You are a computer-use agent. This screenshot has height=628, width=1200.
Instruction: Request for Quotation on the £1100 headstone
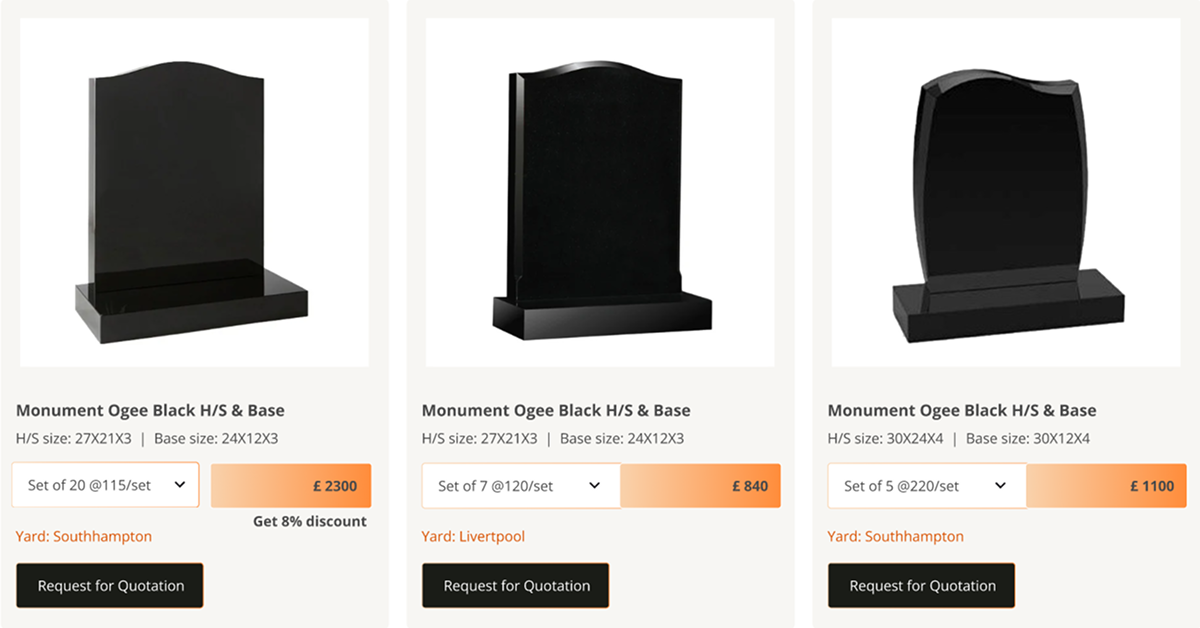[x=922, y=586]
